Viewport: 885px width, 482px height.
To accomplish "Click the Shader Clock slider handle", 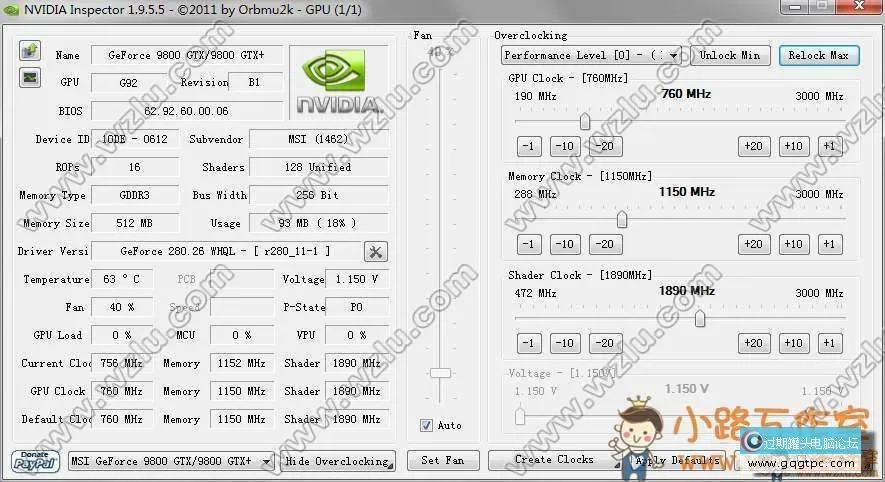I will pos(700,318).
